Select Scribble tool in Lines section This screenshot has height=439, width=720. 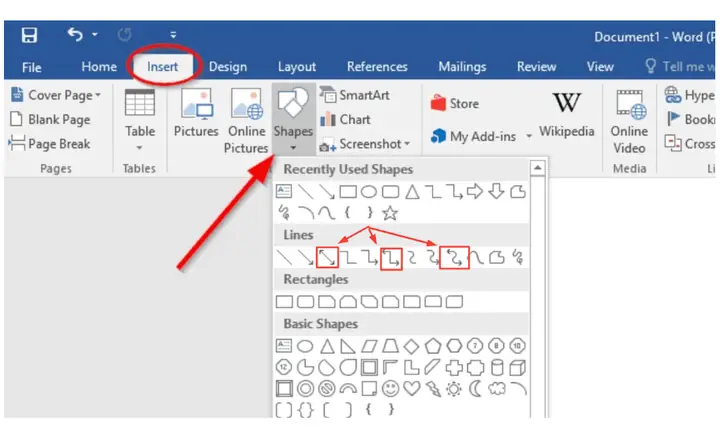click(x=518, y=257)
